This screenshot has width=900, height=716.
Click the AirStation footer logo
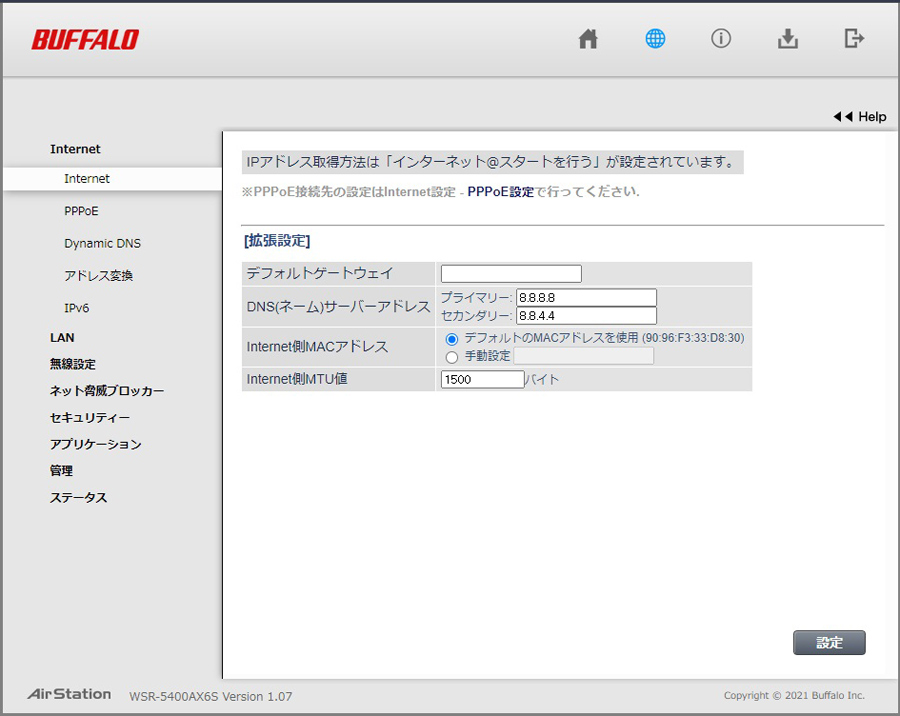coord(69,694)
